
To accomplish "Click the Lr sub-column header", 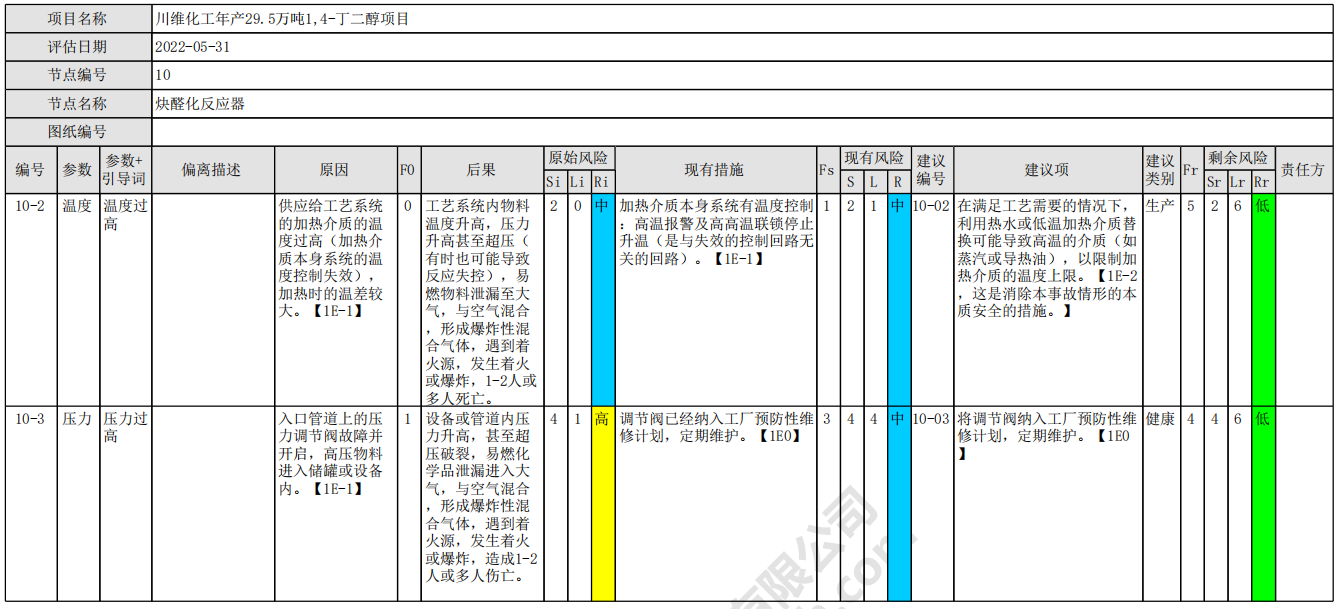I will (1238, 182).
